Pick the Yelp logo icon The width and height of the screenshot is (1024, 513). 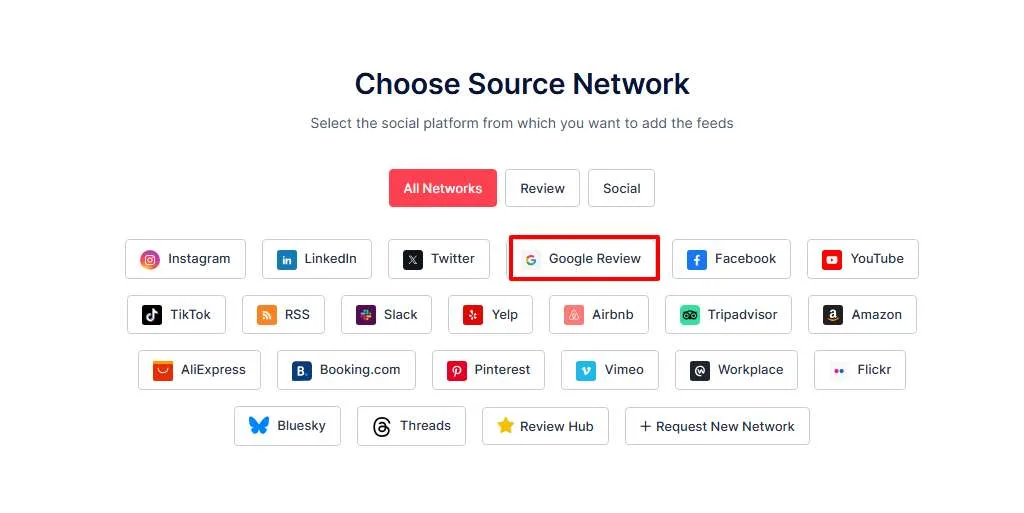[473, 315]
